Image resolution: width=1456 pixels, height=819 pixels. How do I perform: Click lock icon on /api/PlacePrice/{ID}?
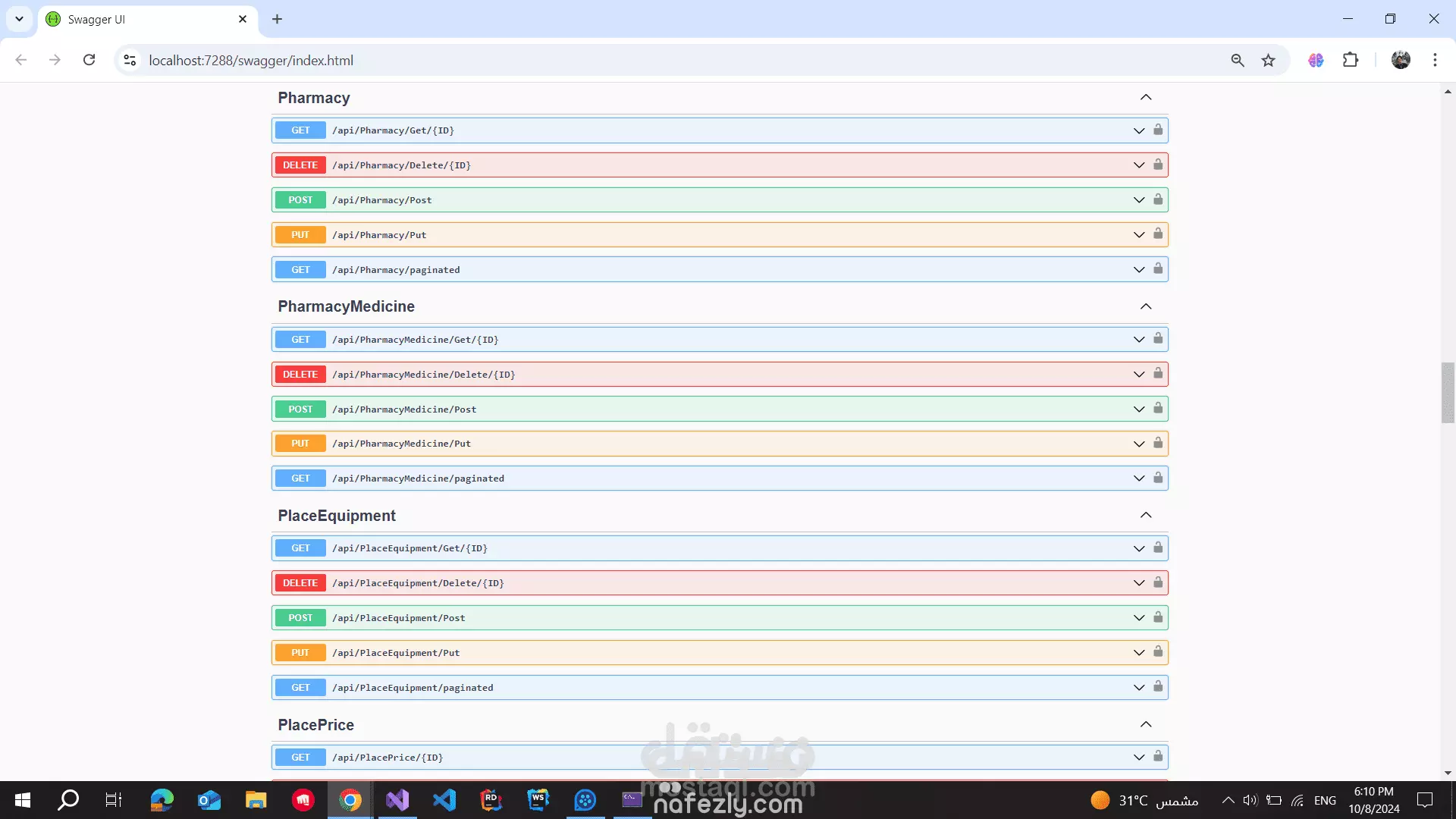click(x=1158, y=756)
